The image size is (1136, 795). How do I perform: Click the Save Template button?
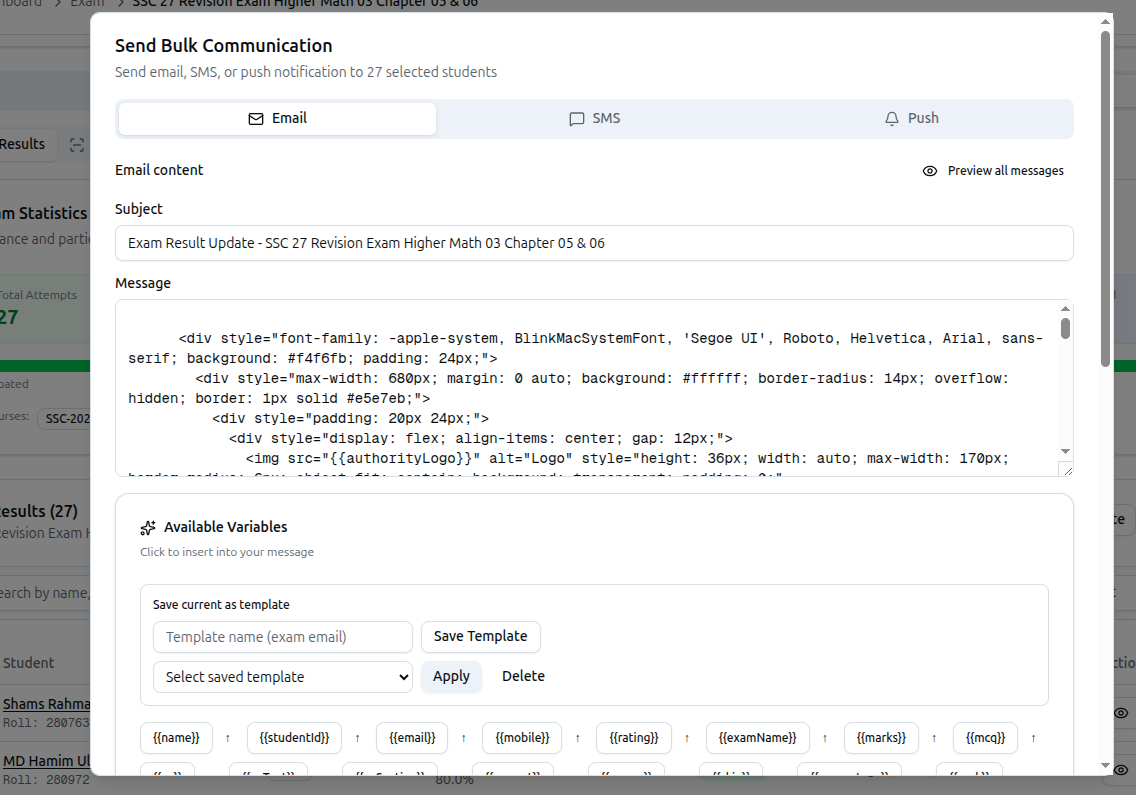click(480, 636)
